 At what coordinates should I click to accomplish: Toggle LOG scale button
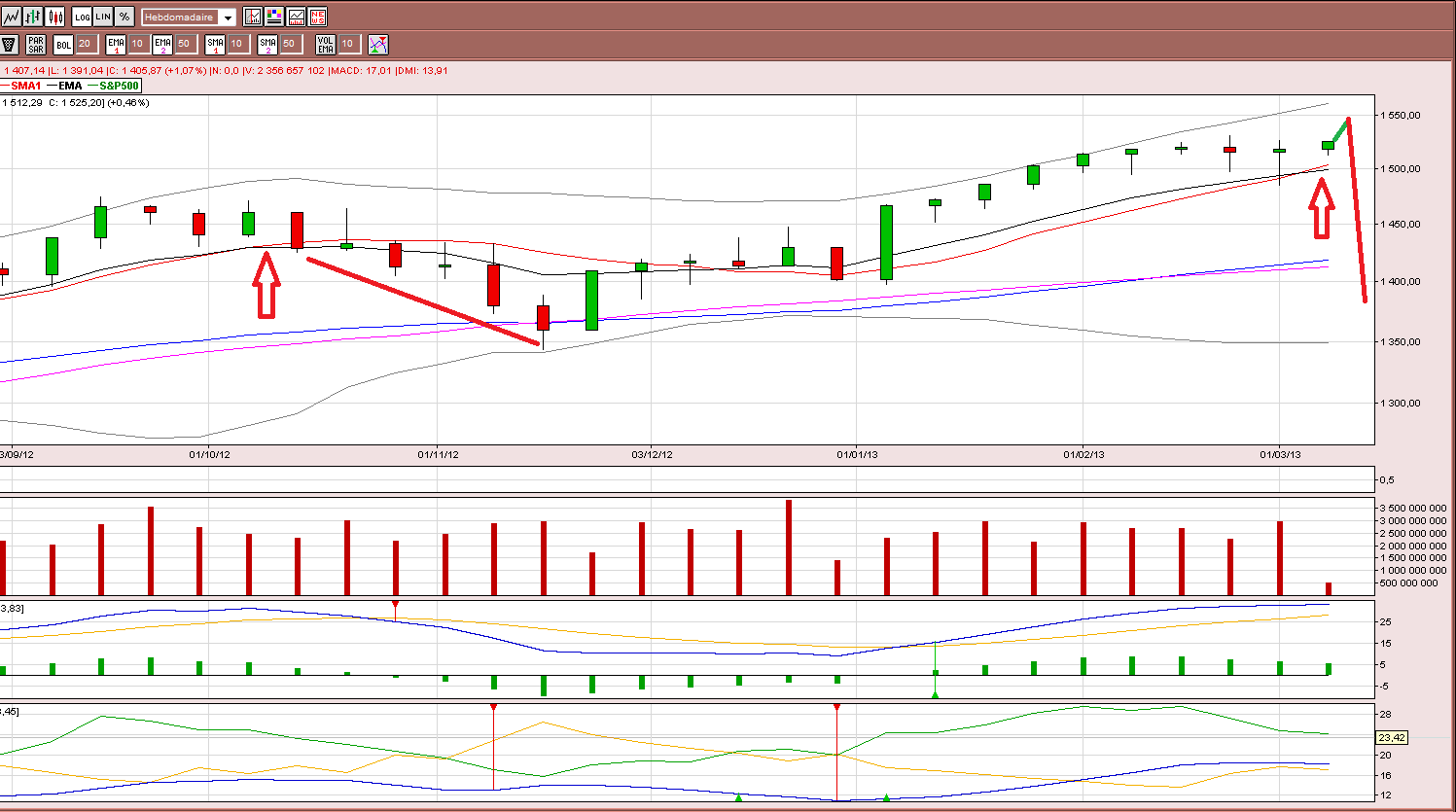pyautogui.click(x=83, y=17)
